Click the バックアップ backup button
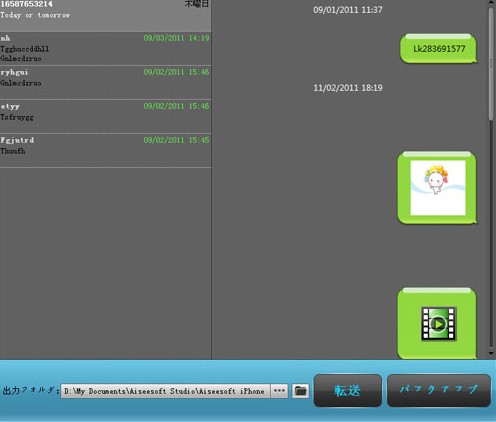 tap(439, 390)
